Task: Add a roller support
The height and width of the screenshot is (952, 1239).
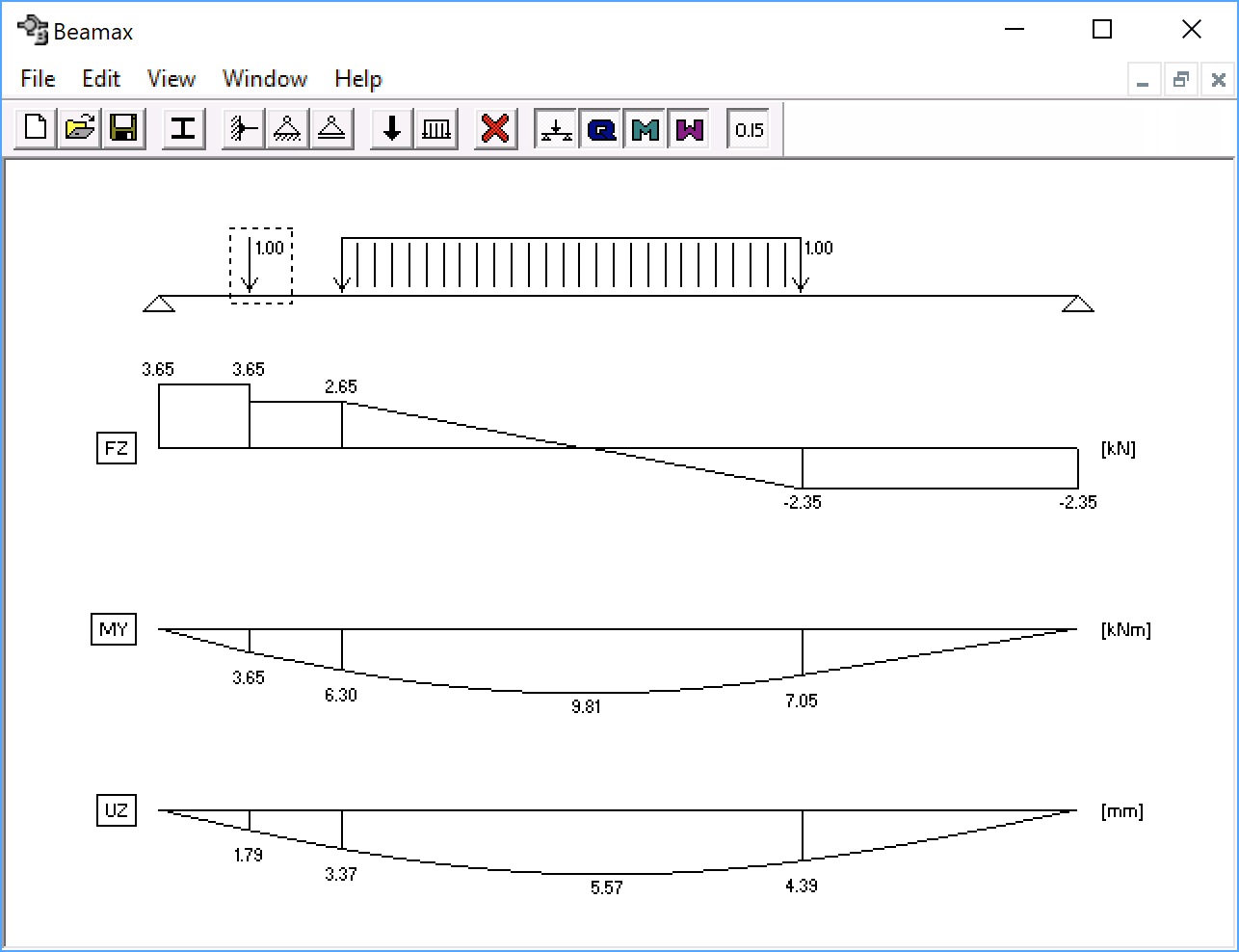Action: [331, 128]
